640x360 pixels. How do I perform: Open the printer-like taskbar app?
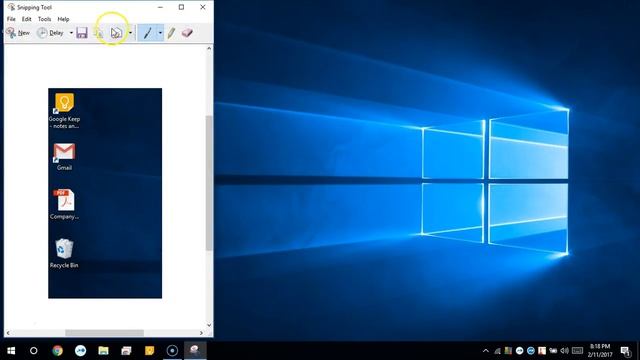(x=127, y=351)
